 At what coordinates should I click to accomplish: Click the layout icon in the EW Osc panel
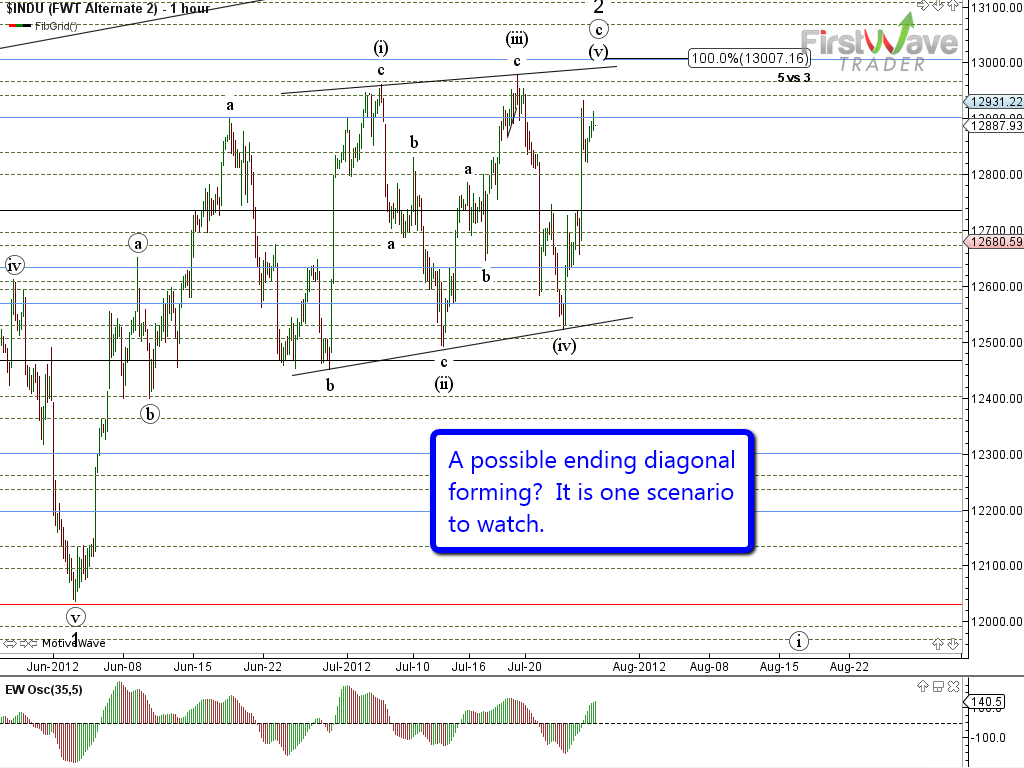(x=939, y=686)
